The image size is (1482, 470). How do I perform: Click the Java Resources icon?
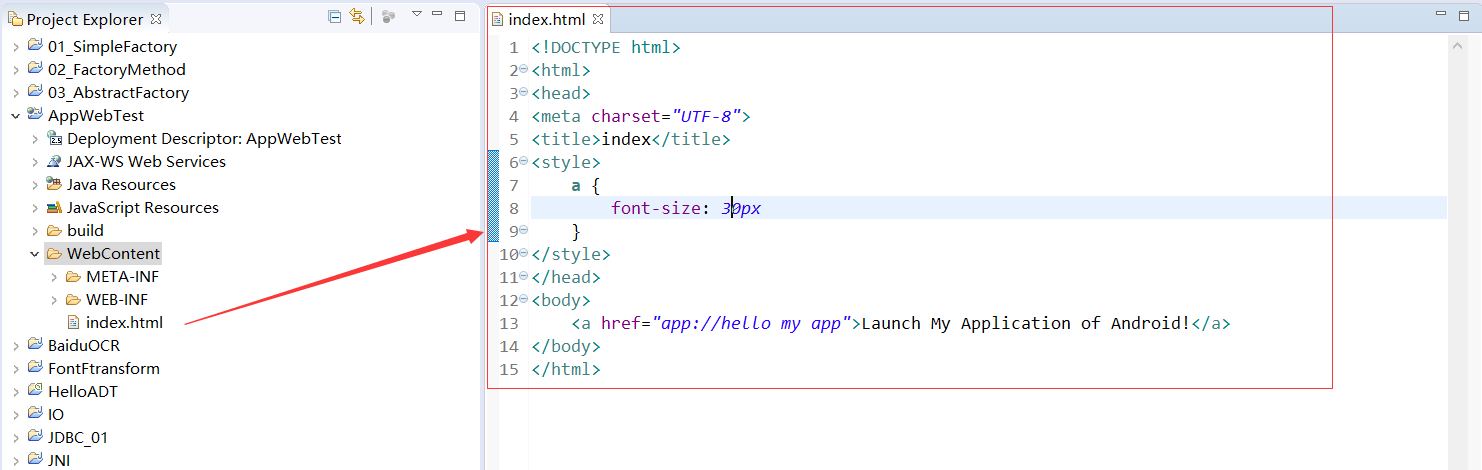(x=54, y=184)
